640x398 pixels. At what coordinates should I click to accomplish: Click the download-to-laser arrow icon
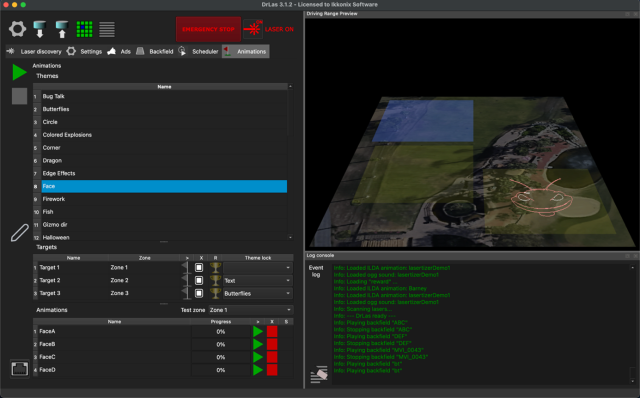[40, 29]
